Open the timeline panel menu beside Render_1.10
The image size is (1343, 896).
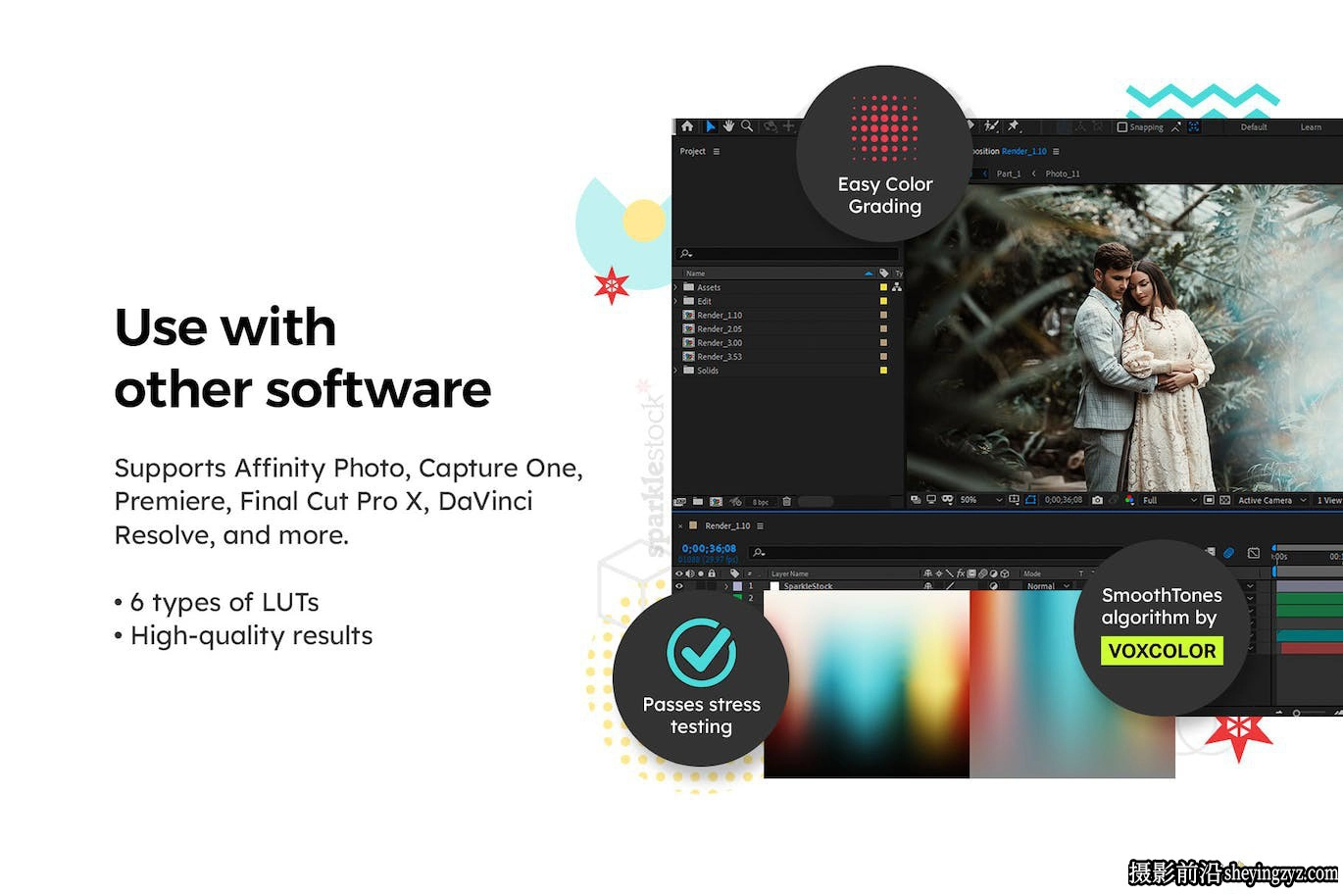point(760,526)
